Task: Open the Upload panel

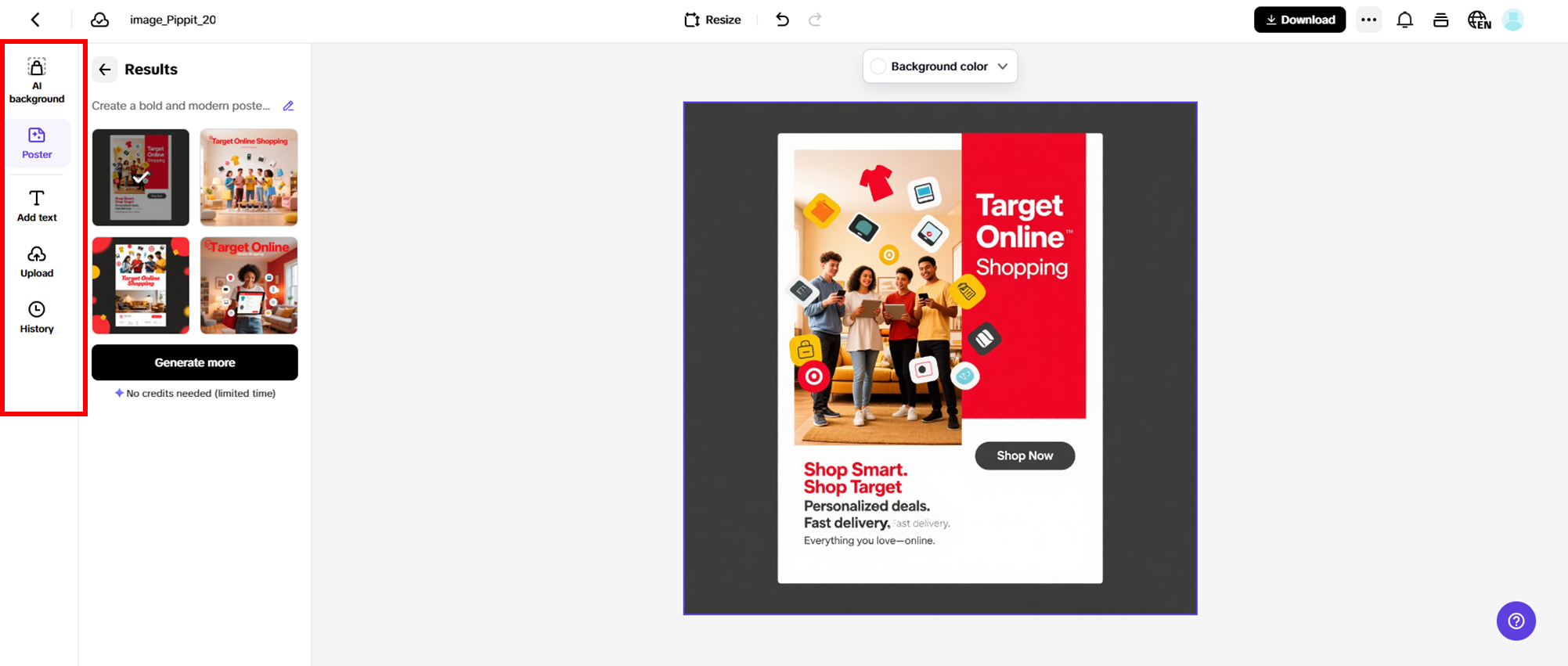Action: tap(37, 262)
